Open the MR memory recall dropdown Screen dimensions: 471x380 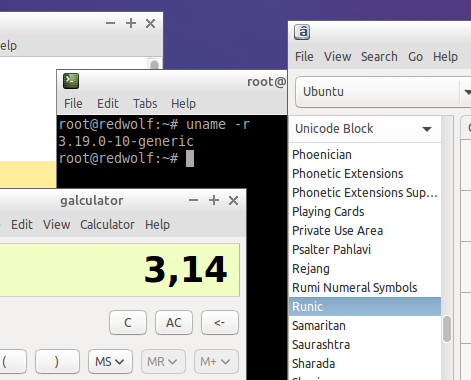pos(163,361)
